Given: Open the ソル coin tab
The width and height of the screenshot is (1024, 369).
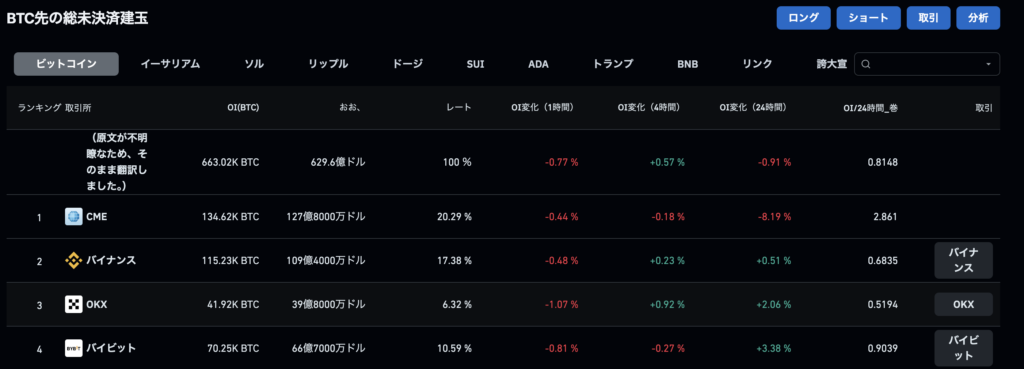Looking at the screenshot, I should 253,64.
